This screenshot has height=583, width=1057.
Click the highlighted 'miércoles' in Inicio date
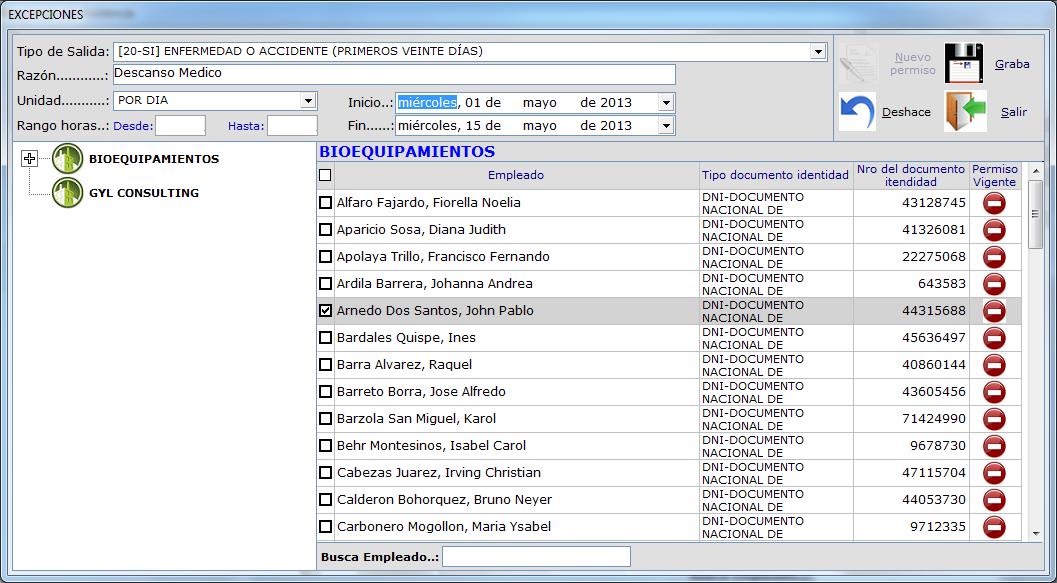[x=427, y=102]
